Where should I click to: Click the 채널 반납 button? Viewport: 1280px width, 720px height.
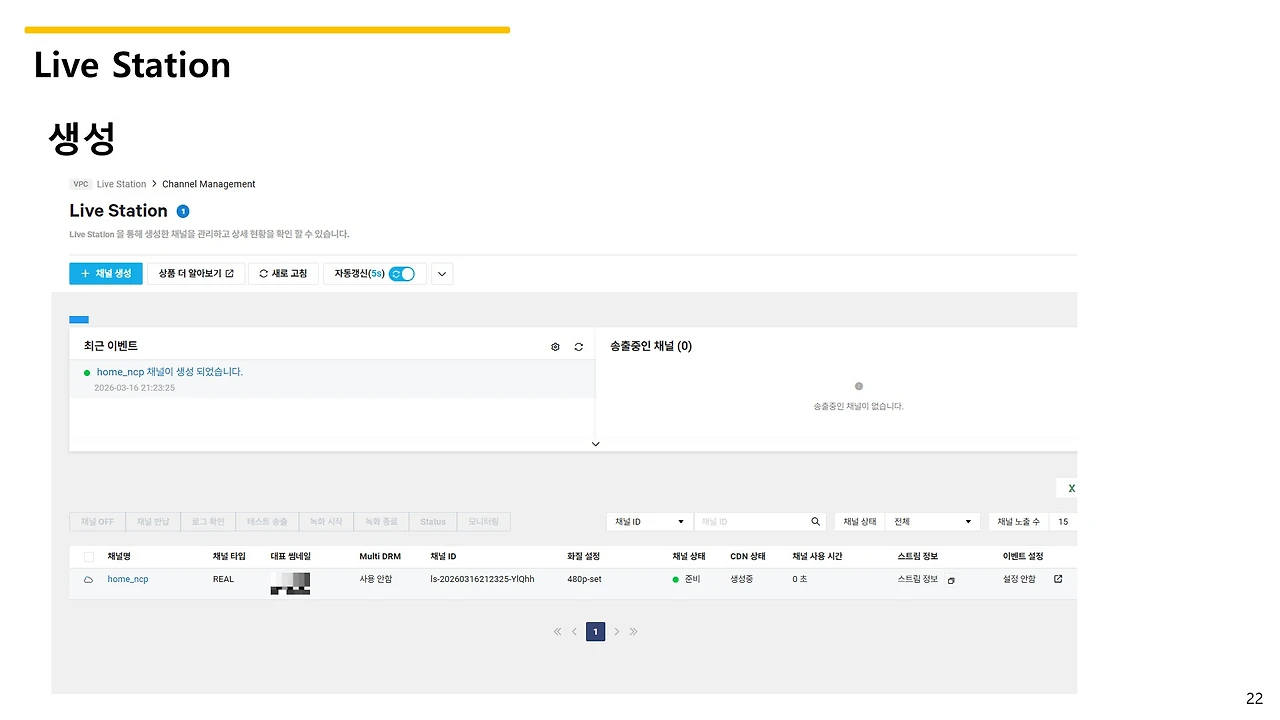coord(153,522)
